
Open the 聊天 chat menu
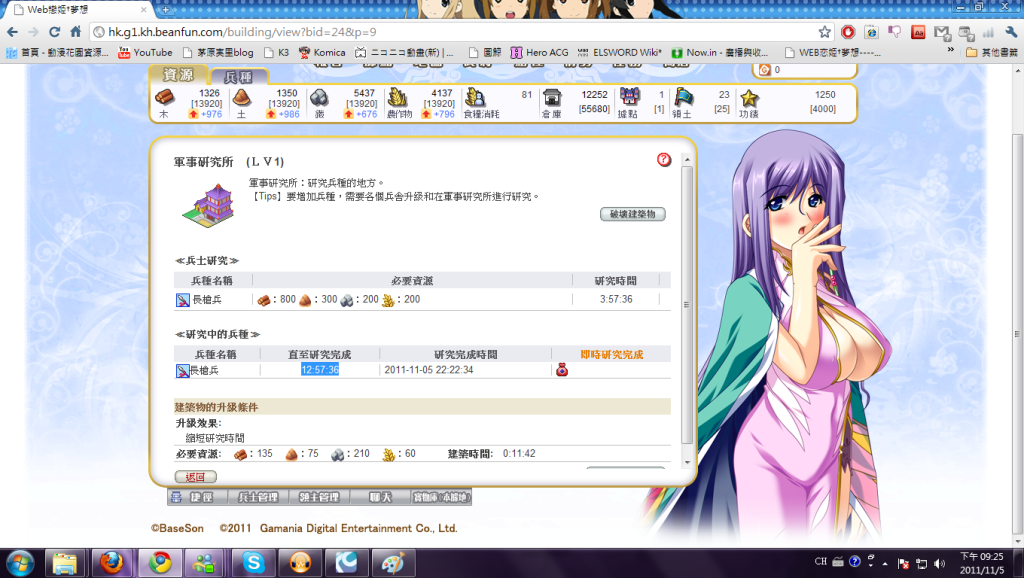[x=380, y=497]
